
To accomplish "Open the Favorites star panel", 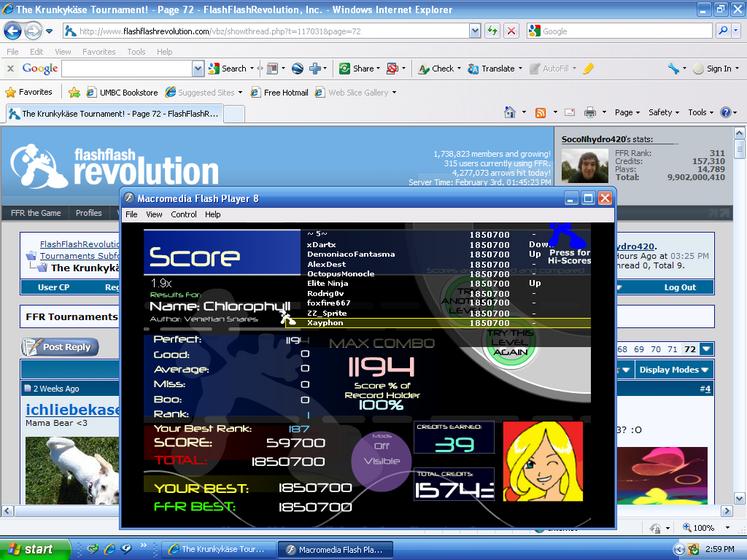I will click(x=29, y=92).
